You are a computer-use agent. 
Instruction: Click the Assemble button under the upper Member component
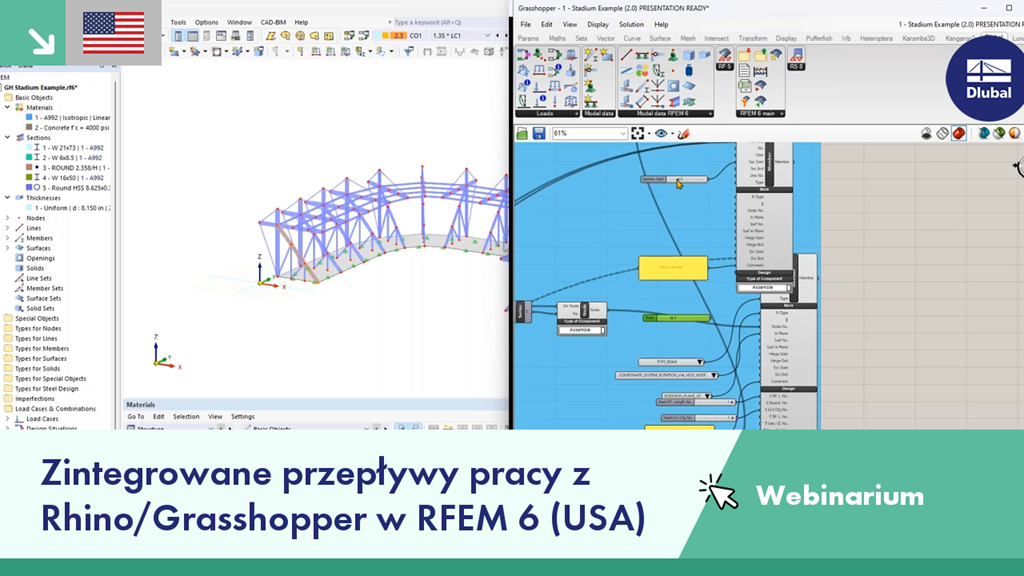762,287
